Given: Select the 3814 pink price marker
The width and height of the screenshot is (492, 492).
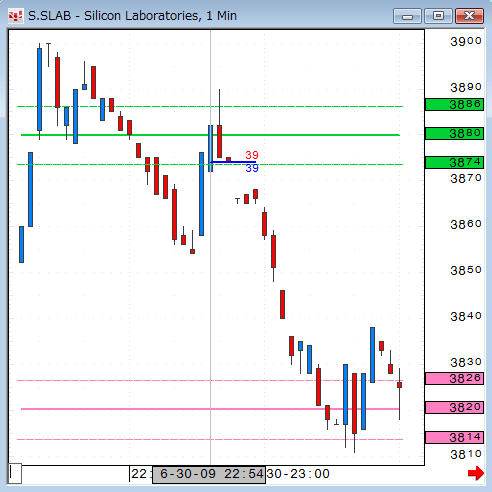Looking at the screenshot, I should pyautogui.click(x=454, y=437).
